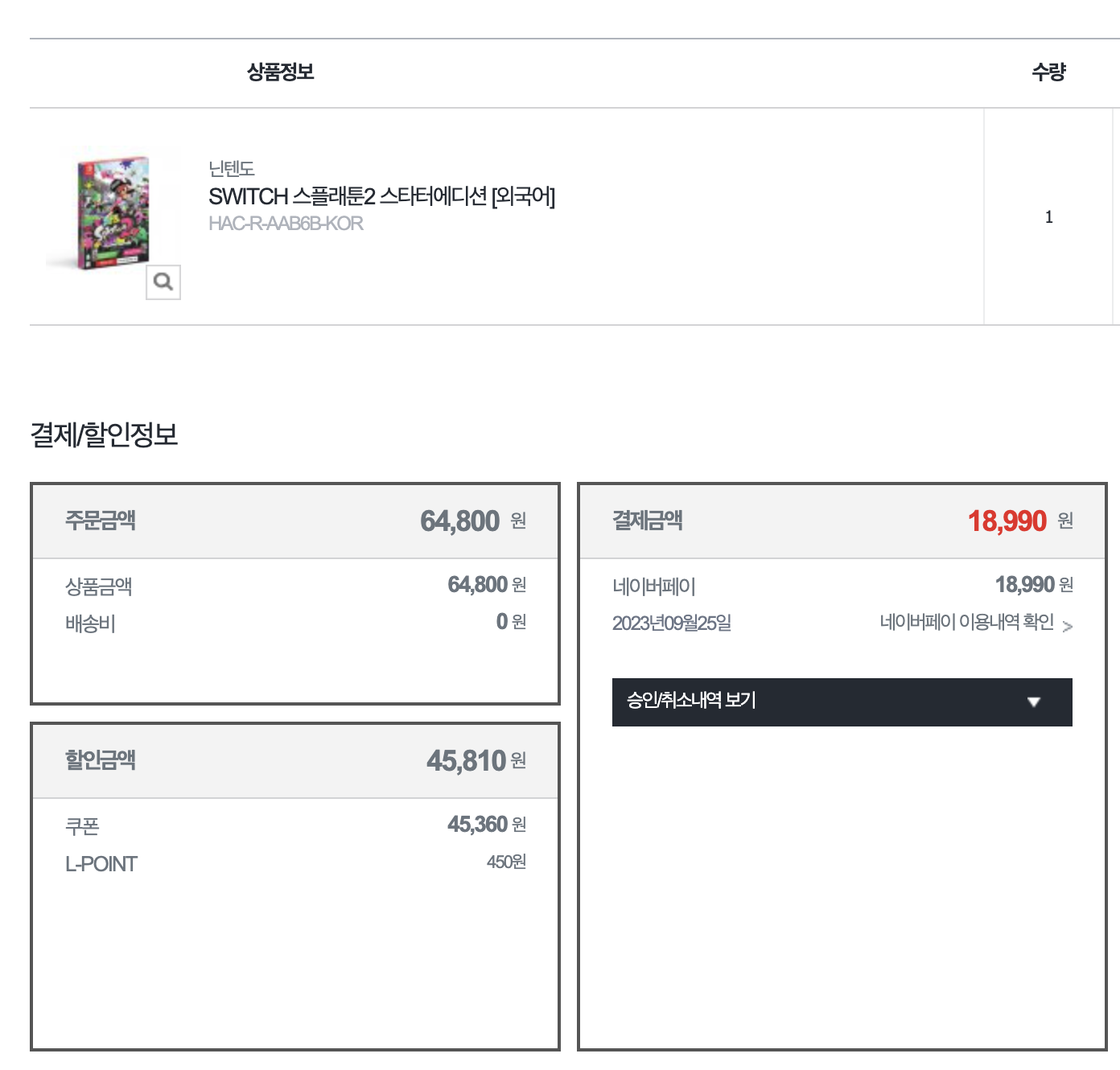Expand the 승인/취소내역 보기 dropdown
Image resolution: width=1120 pixels, height=1070 pixels.
[842, 702]
